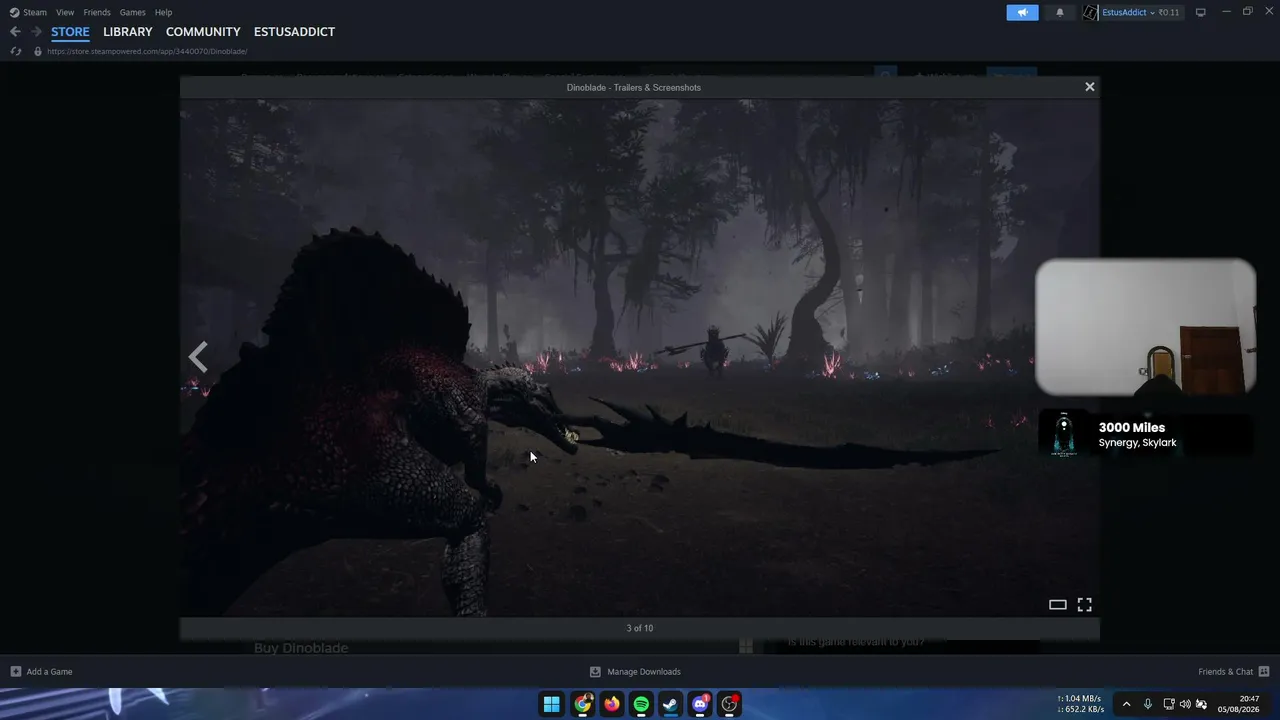Screen dimensions: 1280x720
Task: Click the "Synergy, Skylark" artist overlay
Action: click(x=1137, y=443)
